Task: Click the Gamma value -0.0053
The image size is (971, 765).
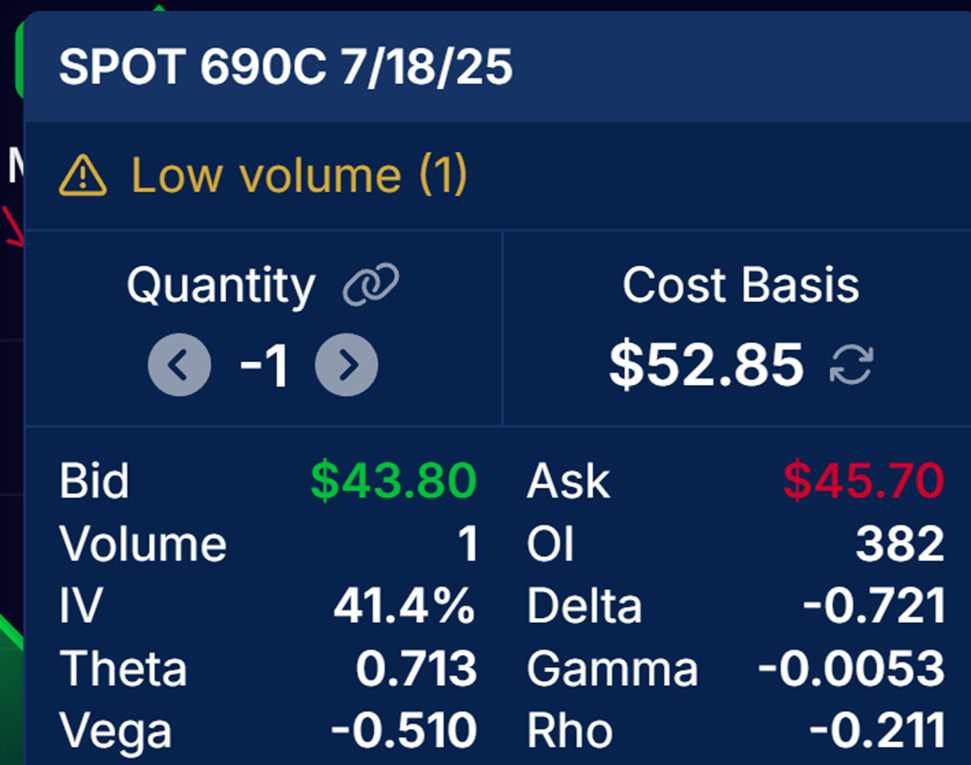Action: click(x=851, y=668)
